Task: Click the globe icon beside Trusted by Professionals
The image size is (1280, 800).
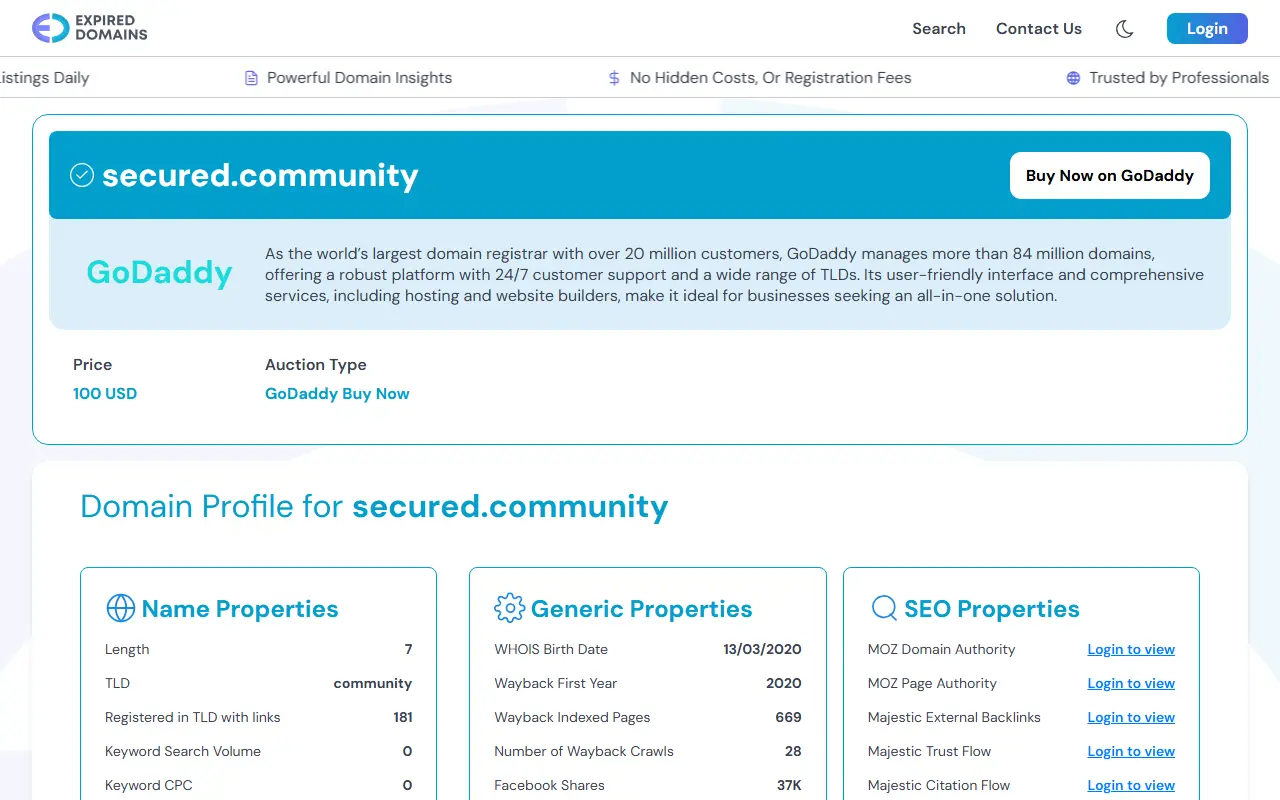Action: click(x=1073, y=78)
